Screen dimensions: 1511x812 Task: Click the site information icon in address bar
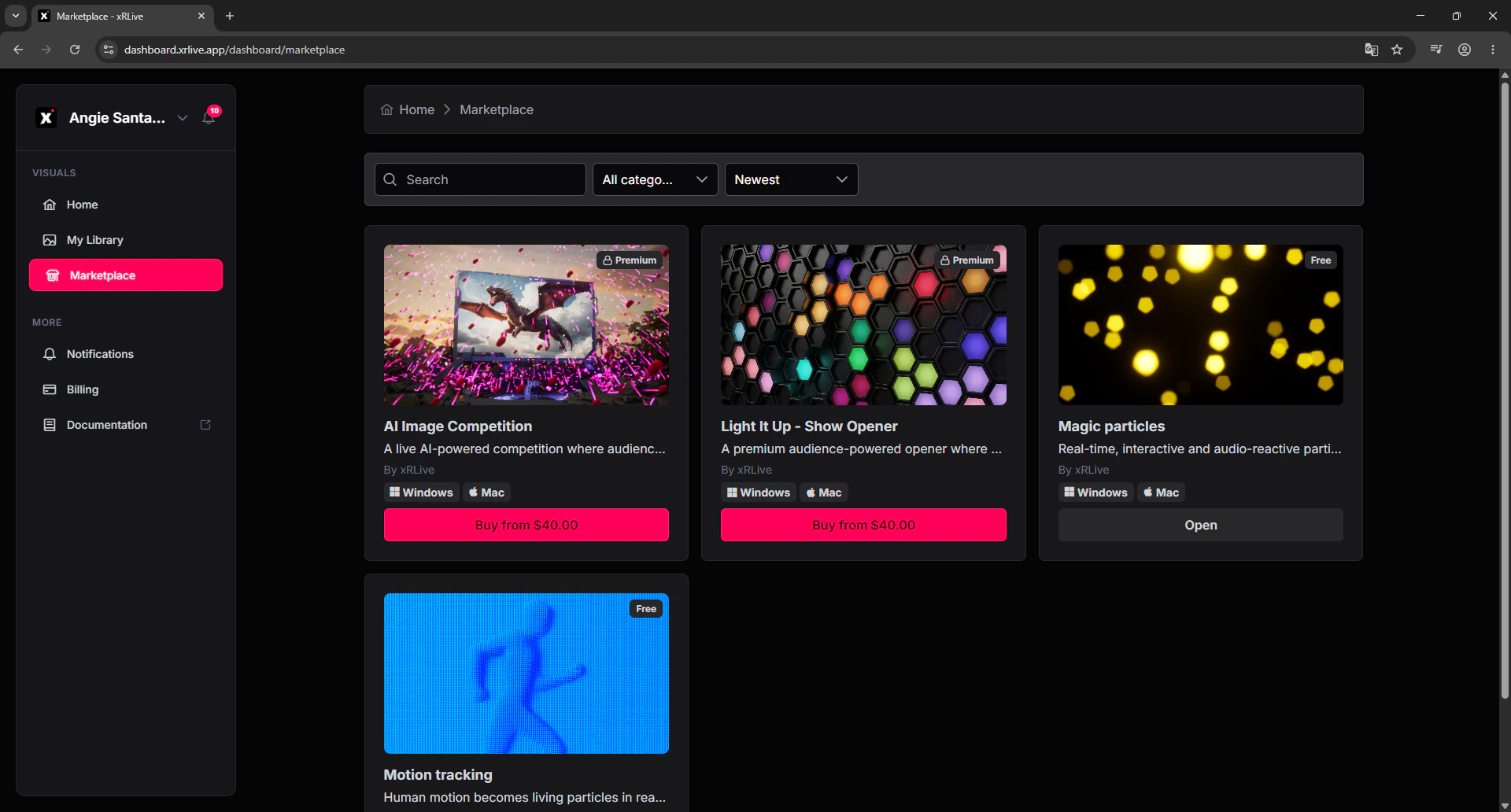pos(109,50)
